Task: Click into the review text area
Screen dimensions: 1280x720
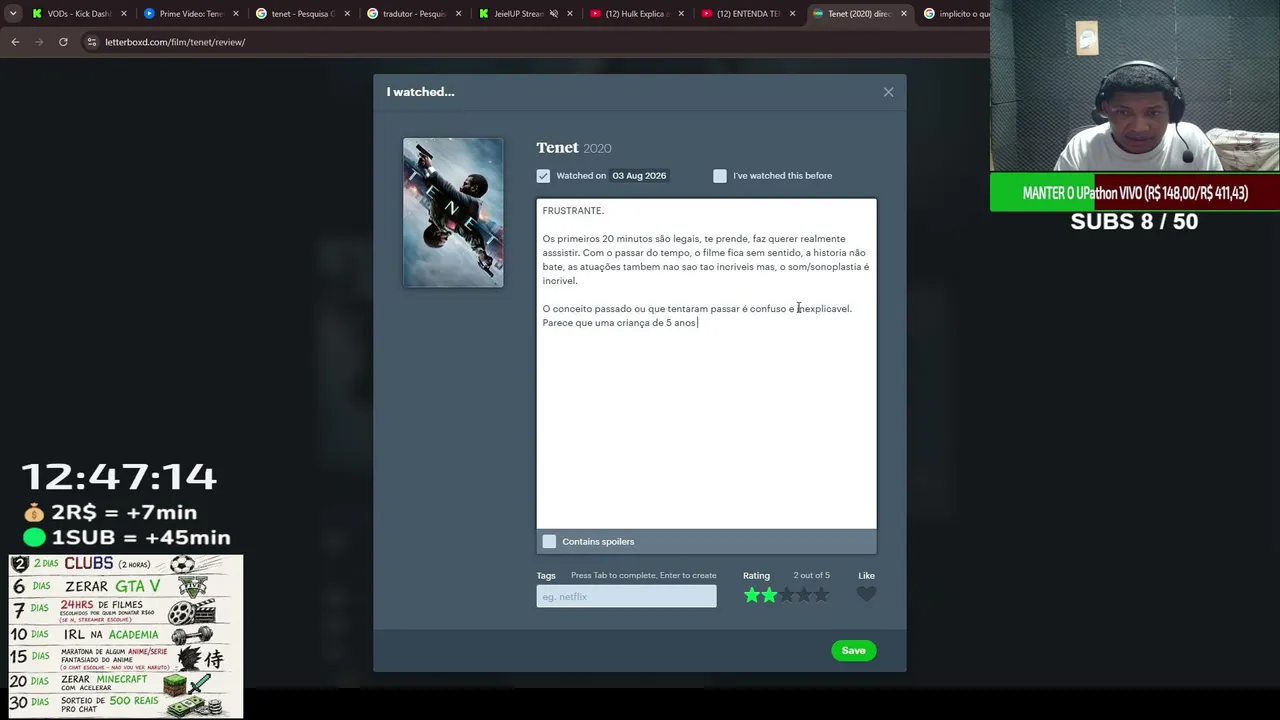Action: pyautogui.click(x=706, y=364)
